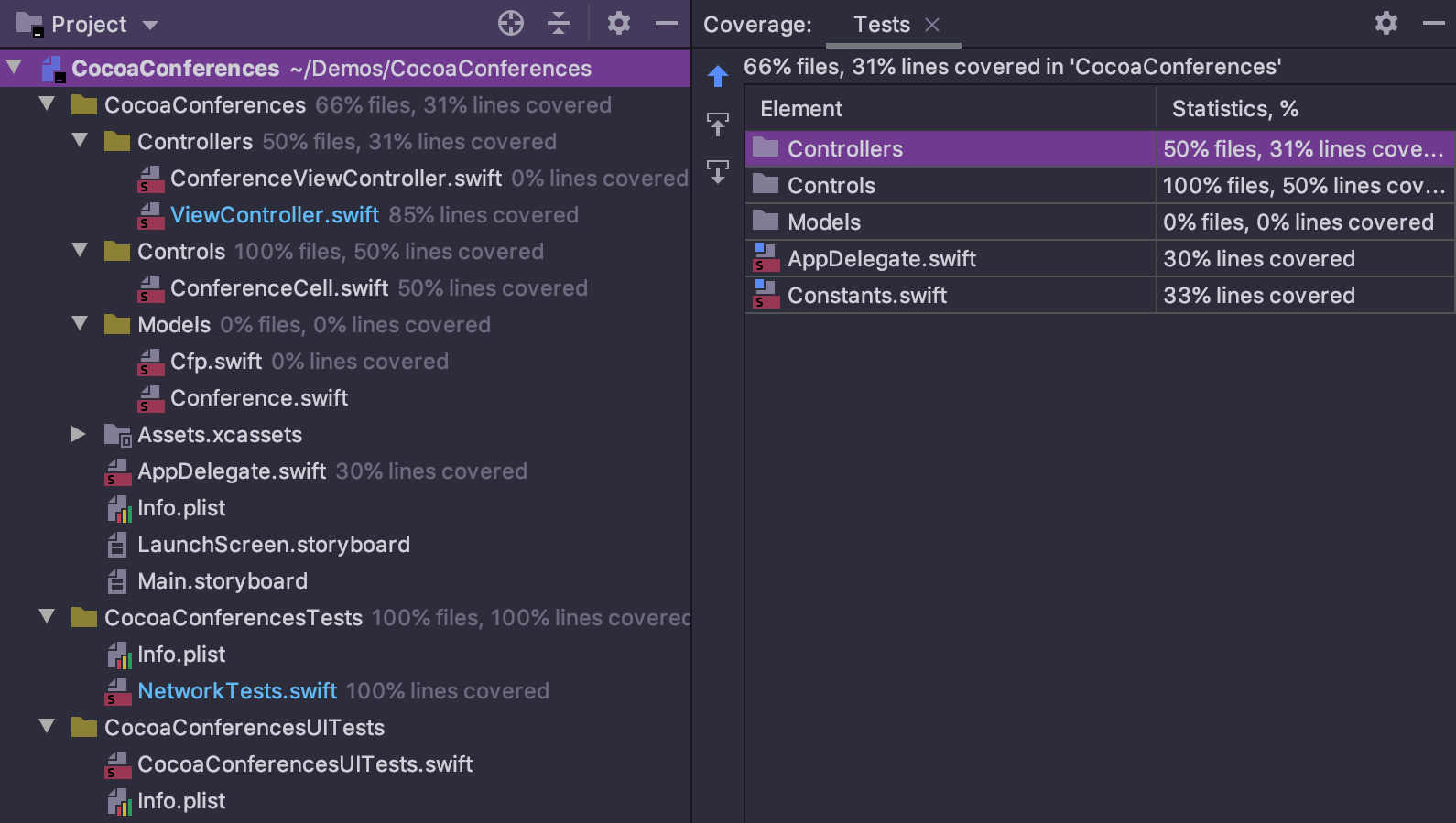
Task: Click Models folder icon in coverage table
Action: click(x=766, y=221)
